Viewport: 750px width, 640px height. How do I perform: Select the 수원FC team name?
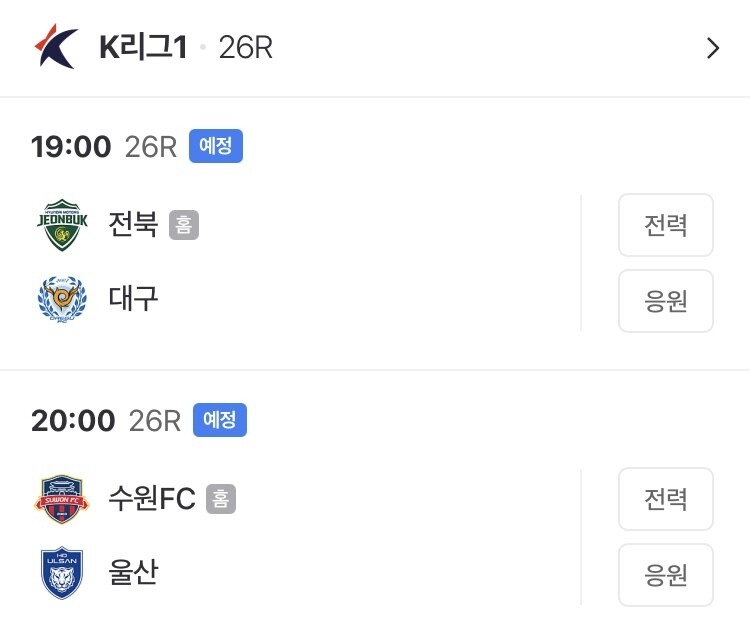point(152,499)
